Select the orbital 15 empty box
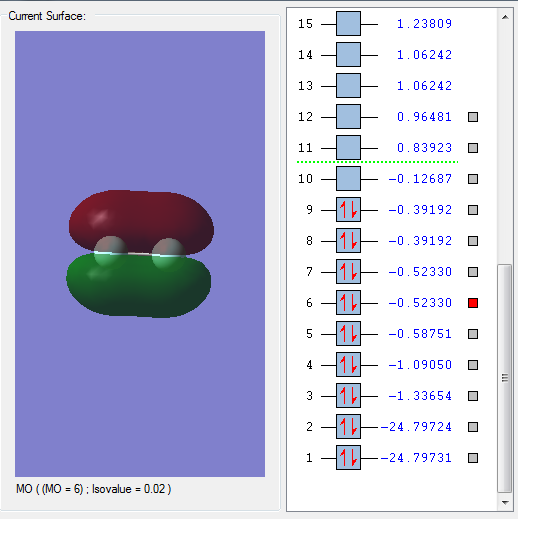 coord(348,24)
